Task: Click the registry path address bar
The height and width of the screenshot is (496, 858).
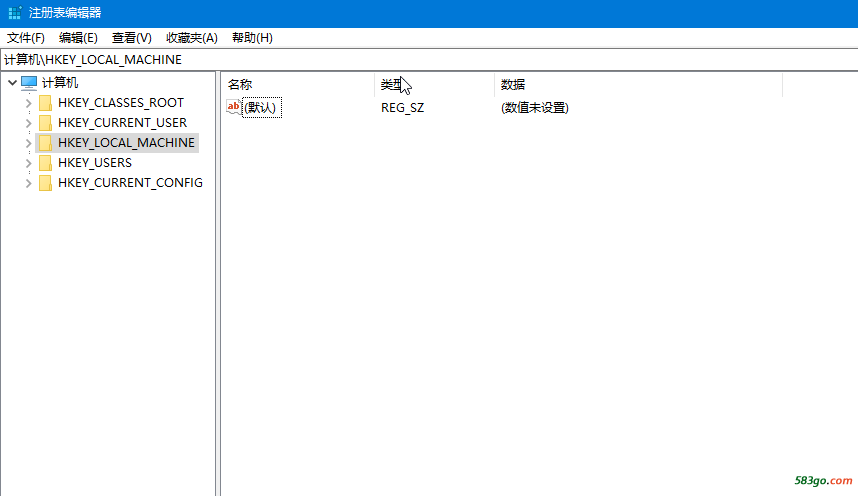Action: (x=429, y=60)
